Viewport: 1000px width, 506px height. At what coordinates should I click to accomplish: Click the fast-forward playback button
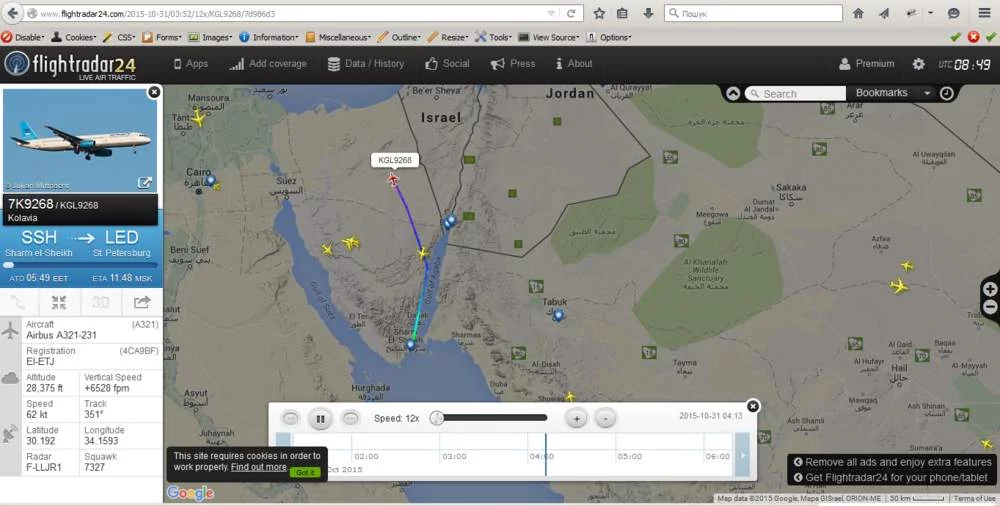click(350, 419)
